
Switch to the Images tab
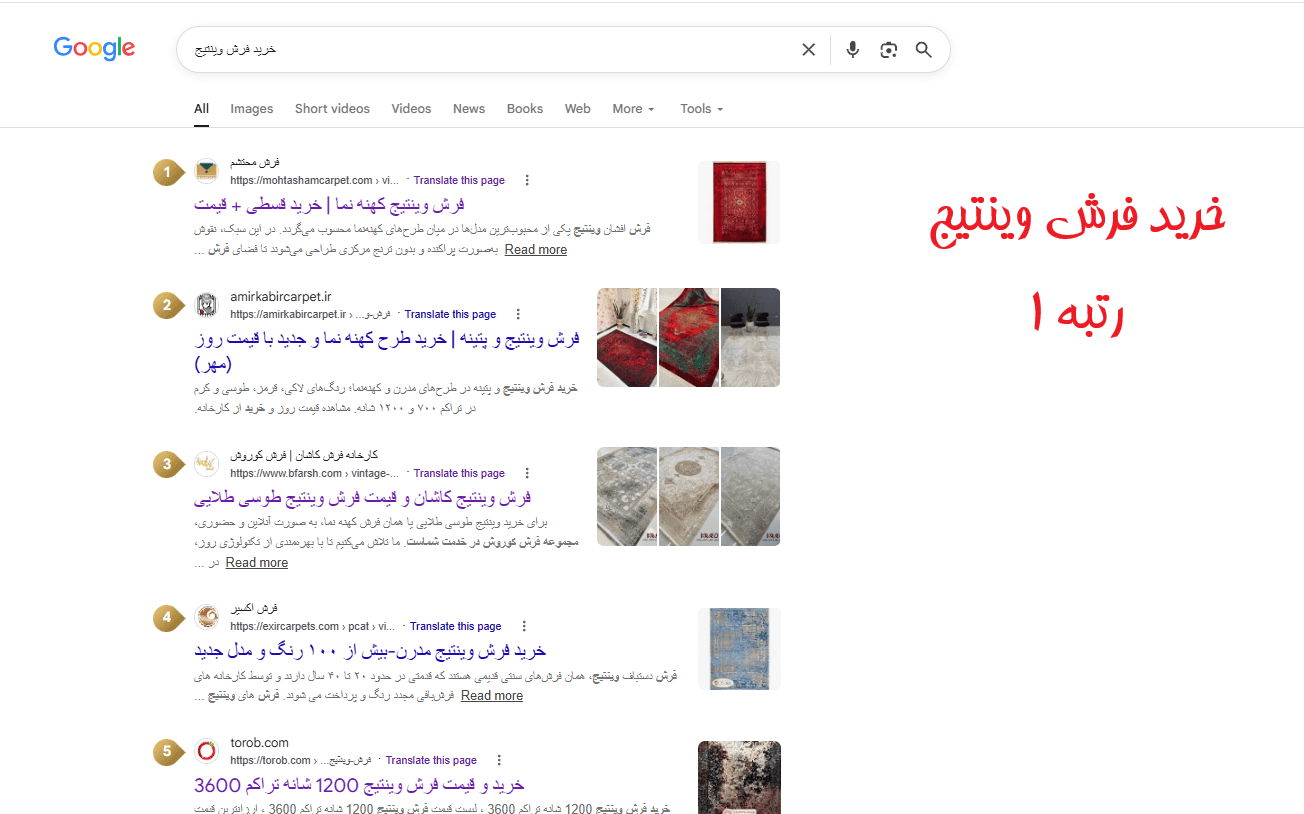click(x=251, y=109)
